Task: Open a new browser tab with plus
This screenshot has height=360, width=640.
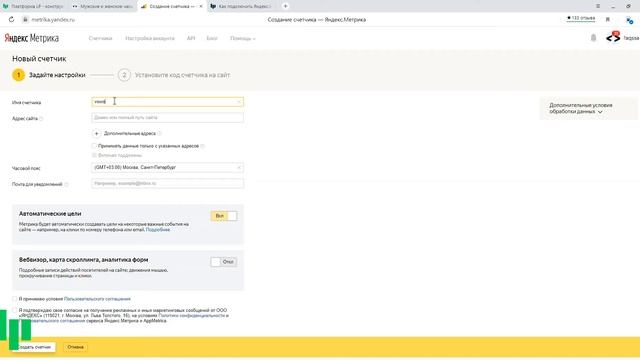Action: click(x=285, y=6)
